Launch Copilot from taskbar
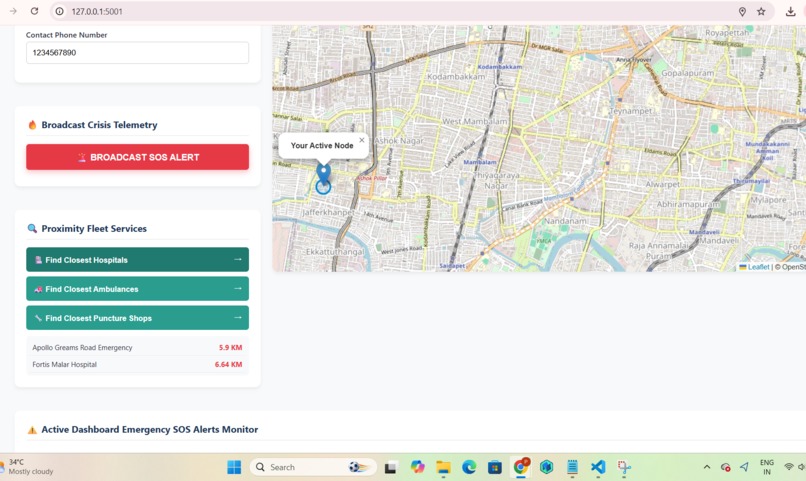The image size is (806, 481). [417, 467]
